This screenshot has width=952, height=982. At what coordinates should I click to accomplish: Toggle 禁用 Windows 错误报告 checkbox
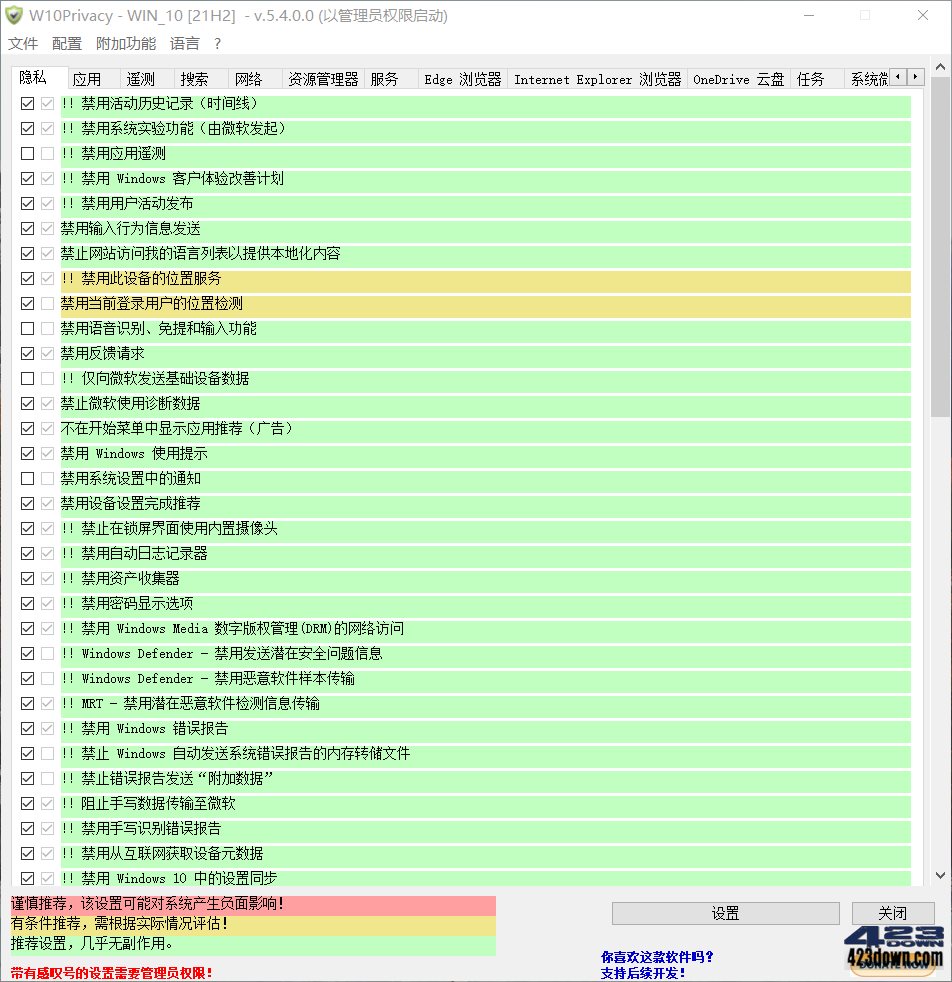point(27,728)
